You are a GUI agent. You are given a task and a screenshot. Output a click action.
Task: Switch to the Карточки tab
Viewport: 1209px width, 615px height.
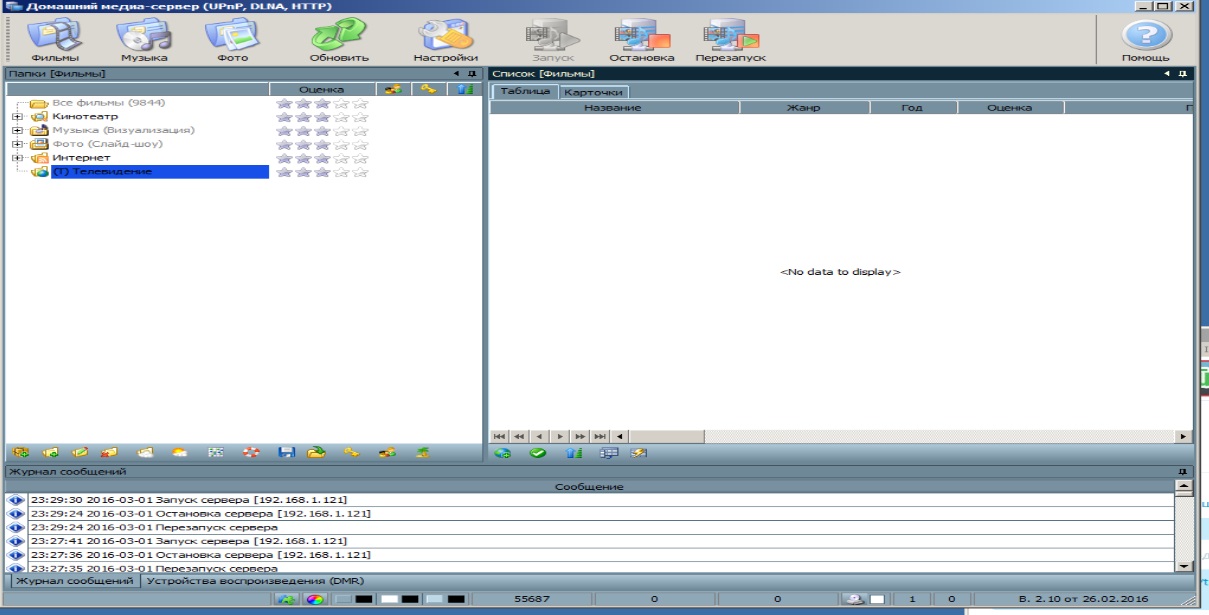click(x=593, y=92)
